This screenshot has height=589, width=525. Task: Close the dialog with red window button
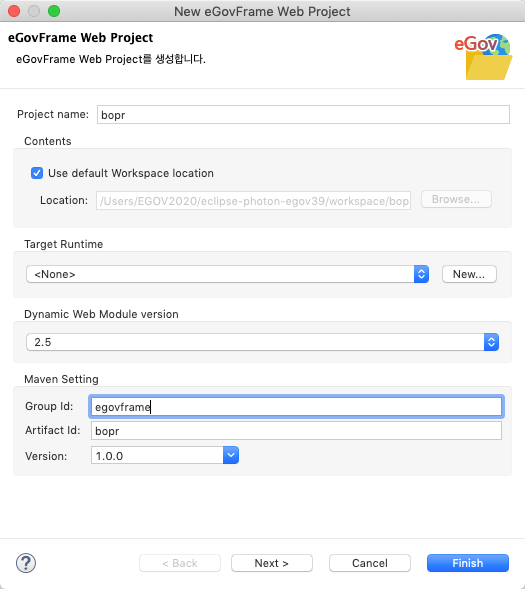(x=14, y=11)
